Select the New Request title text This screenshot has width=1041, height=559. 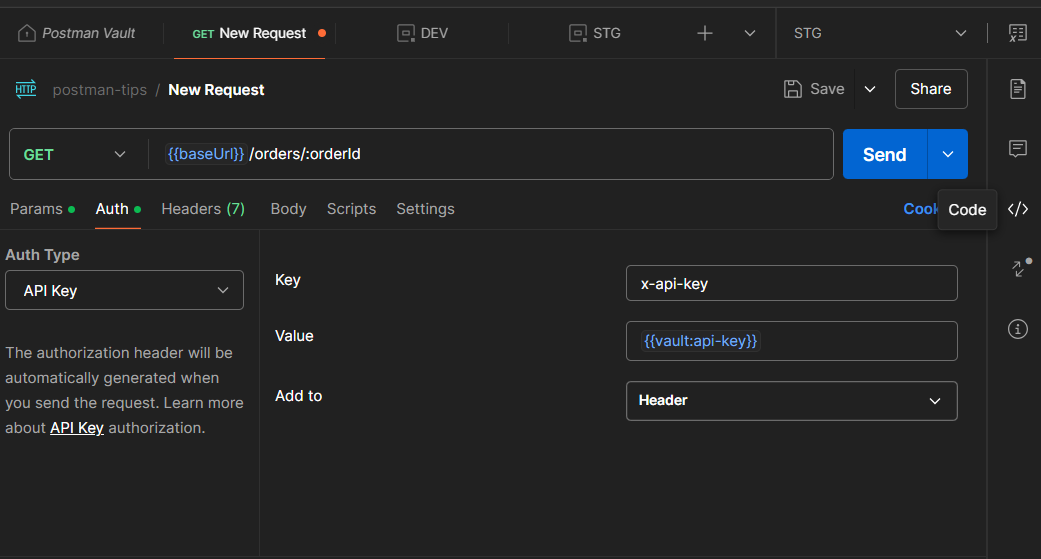coord(216,90)
